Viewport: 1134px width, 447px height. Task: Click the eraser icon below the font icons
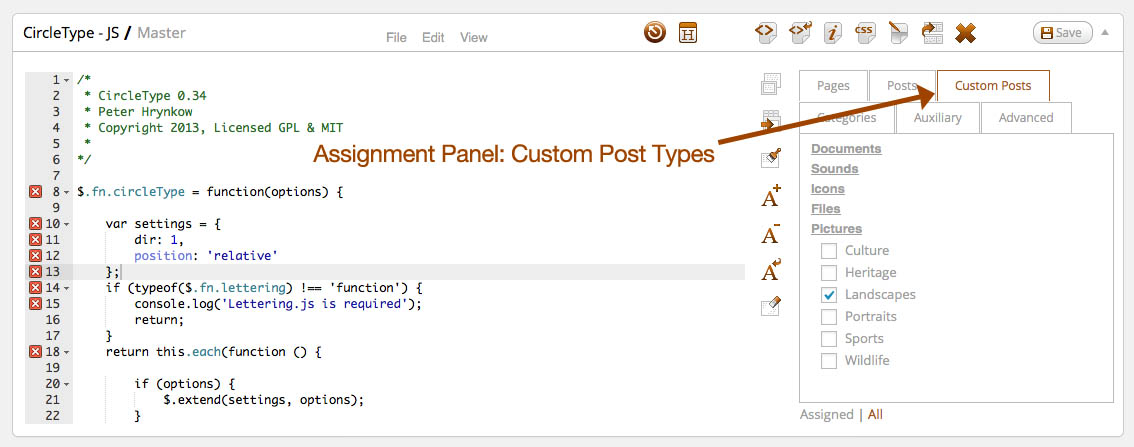771,307
